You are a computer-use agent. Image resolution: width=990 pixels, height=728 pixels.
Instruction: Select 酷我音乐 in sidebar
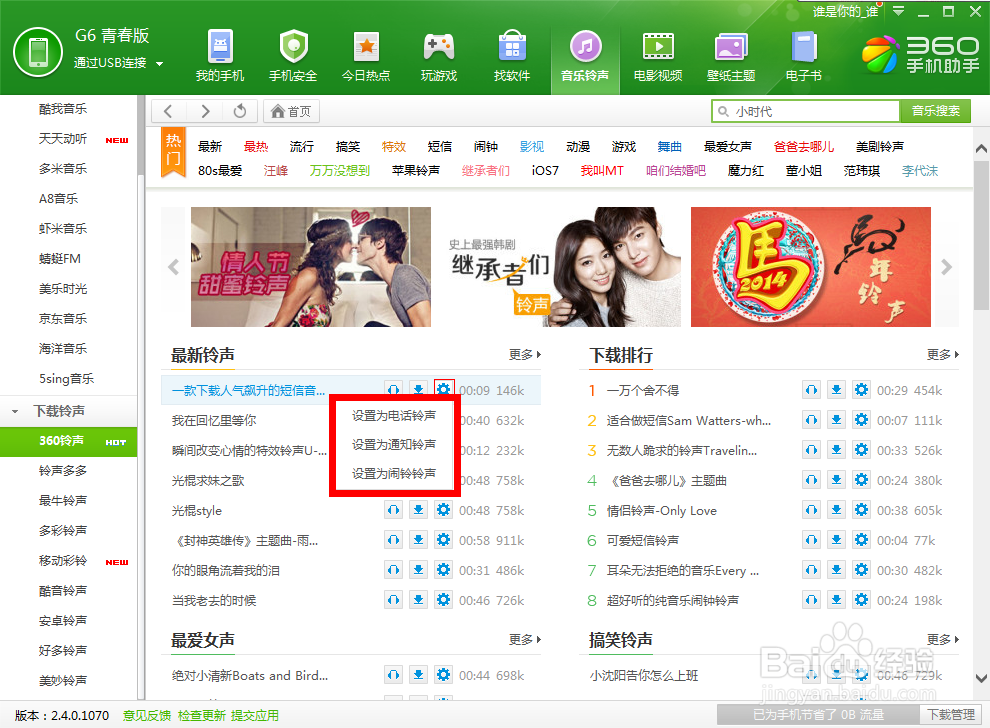[63, 109]
